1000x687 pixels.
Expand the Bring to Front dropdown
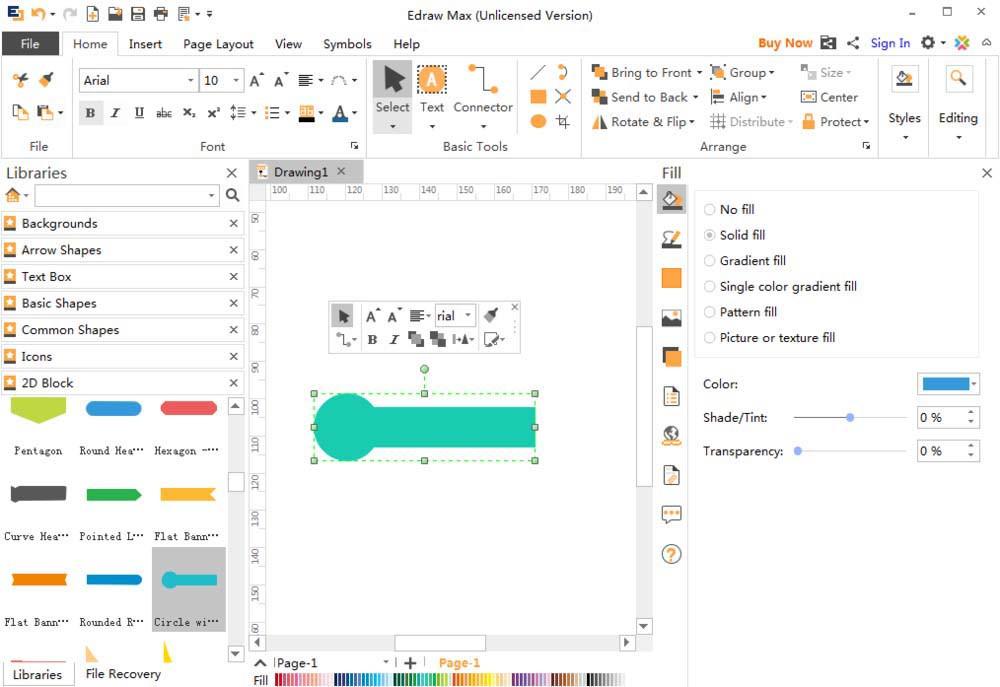(x=699, y=73)
